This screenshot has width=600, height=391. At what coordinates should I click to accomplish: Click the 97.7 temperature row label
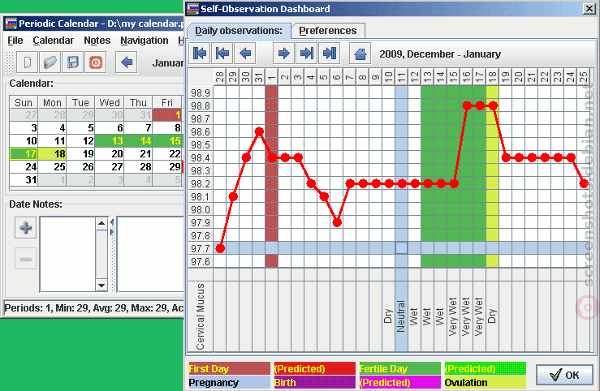click(201, 248)
